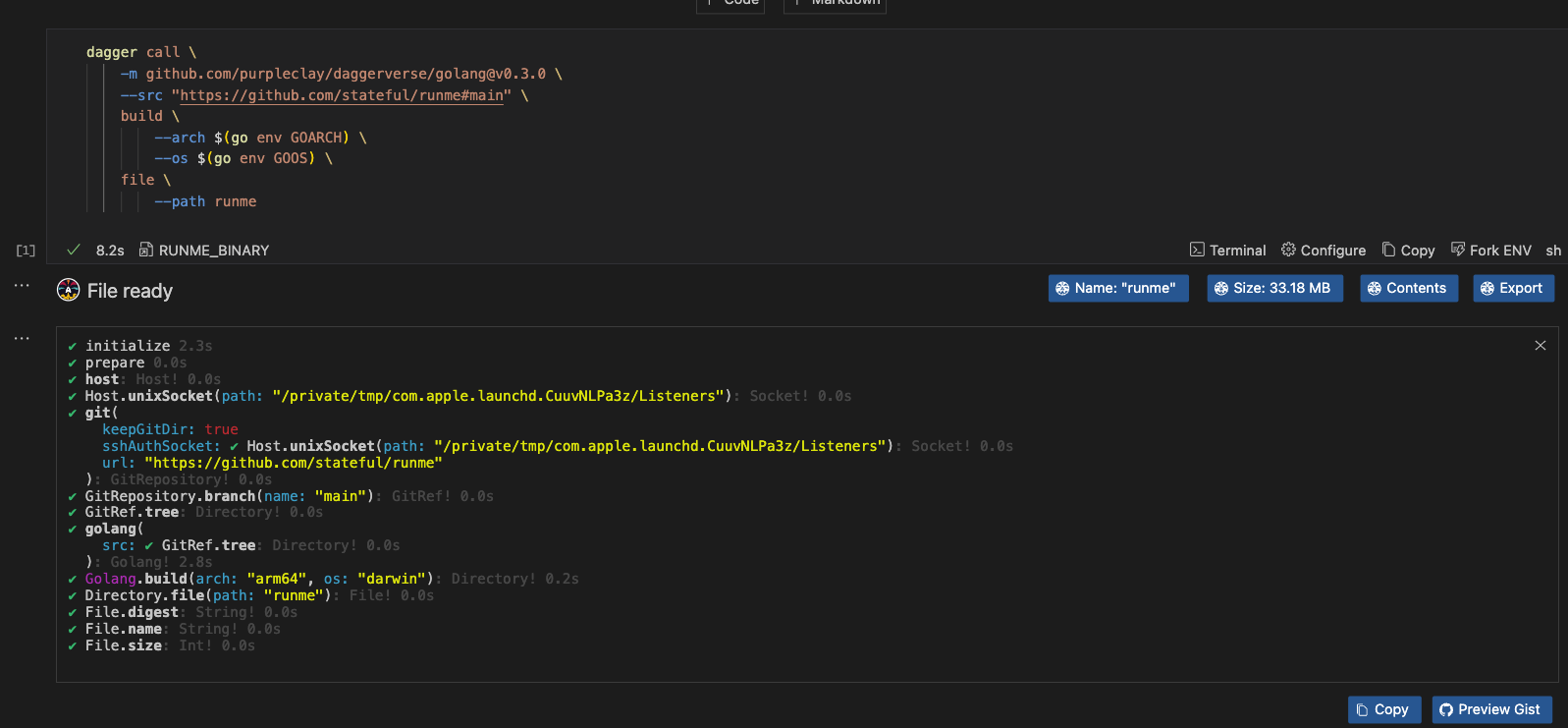
Task: Click the [1] execution count marker
Action: click(26, 251)
